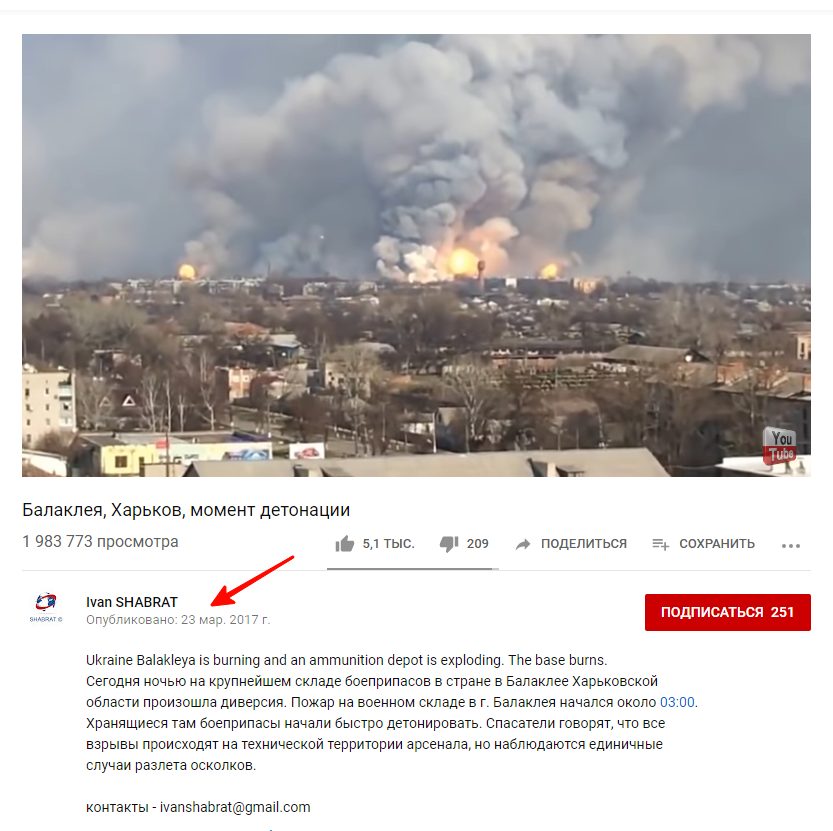Click the СОХРАНИТЬ save label
This screenshot has width=833, height=831.
(x=717, y=544)
